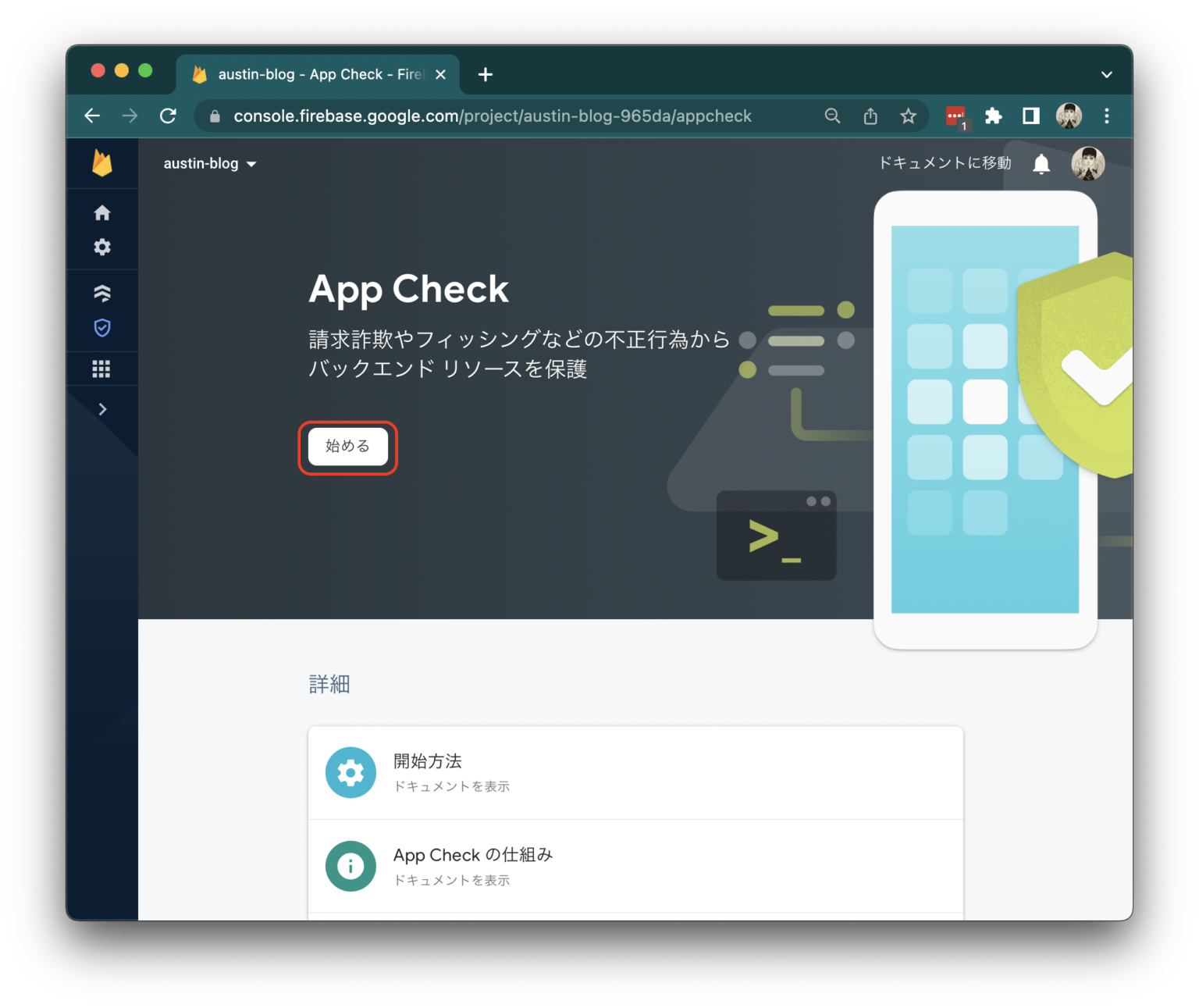Open all products grid icon

(x=101, y=369)
